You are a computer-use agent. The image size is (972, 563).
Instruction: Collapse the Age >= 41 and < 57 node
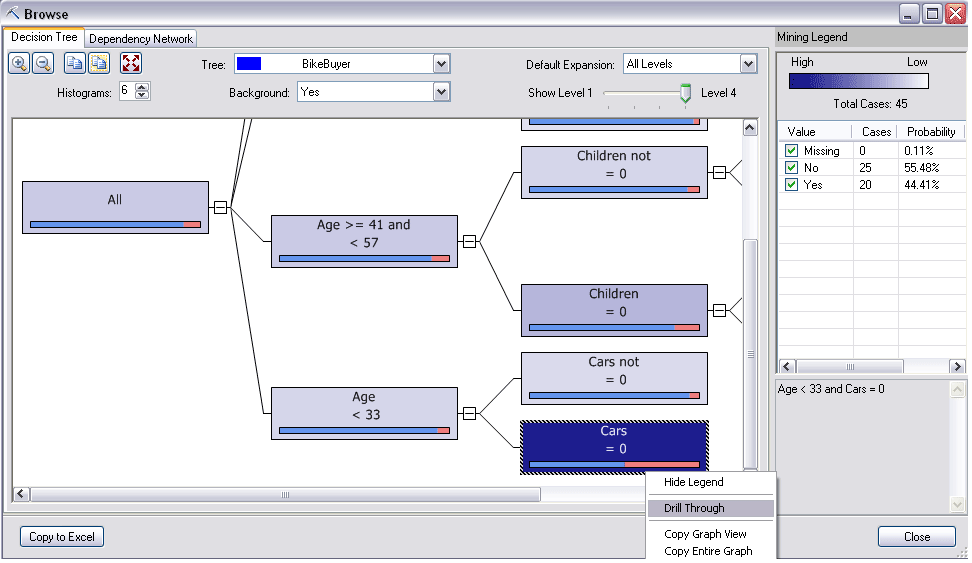point(469,242)
